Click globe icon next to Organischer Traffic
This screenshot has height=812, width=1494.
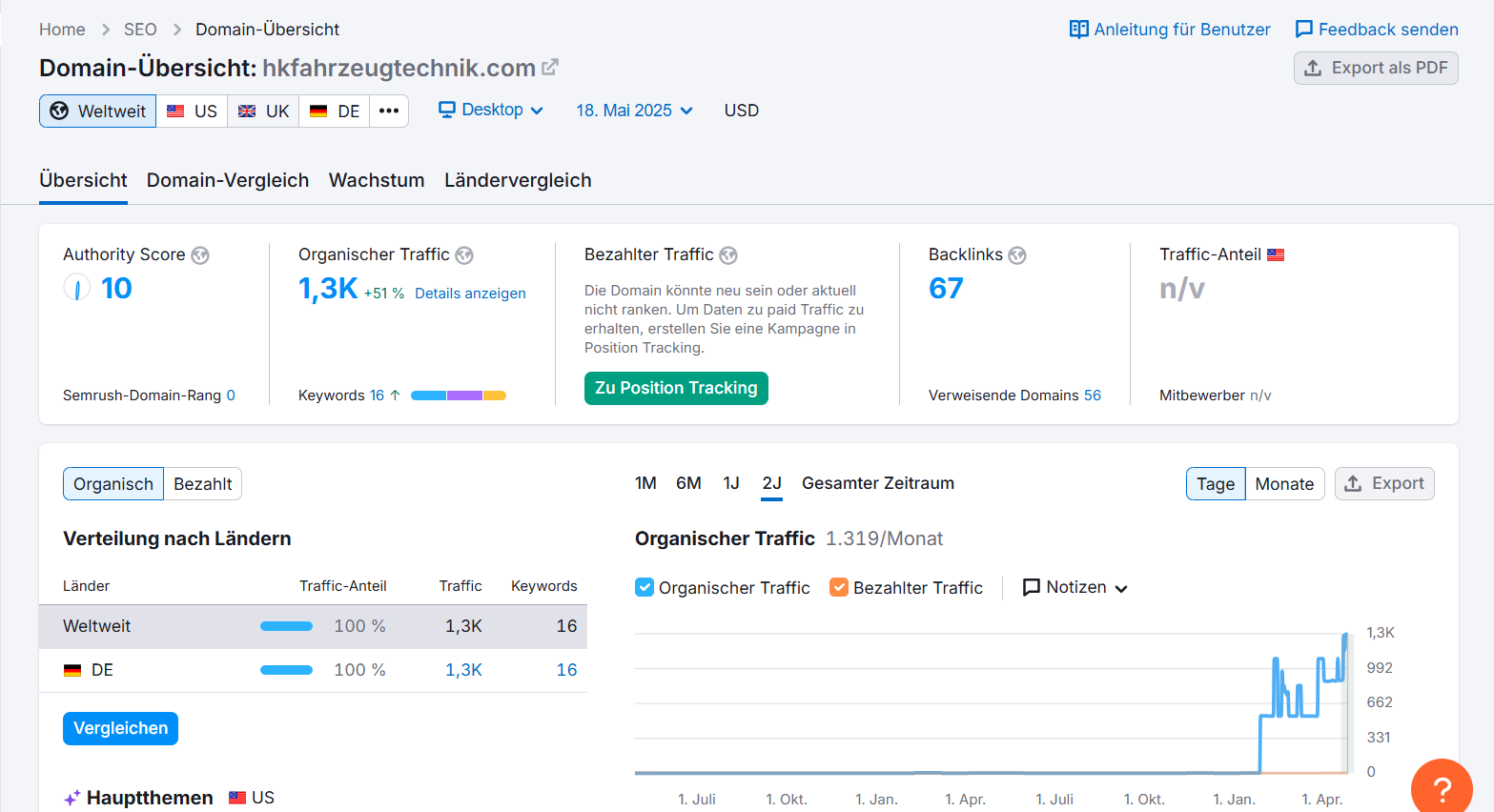pyautogui.click(x=464, y=255)
